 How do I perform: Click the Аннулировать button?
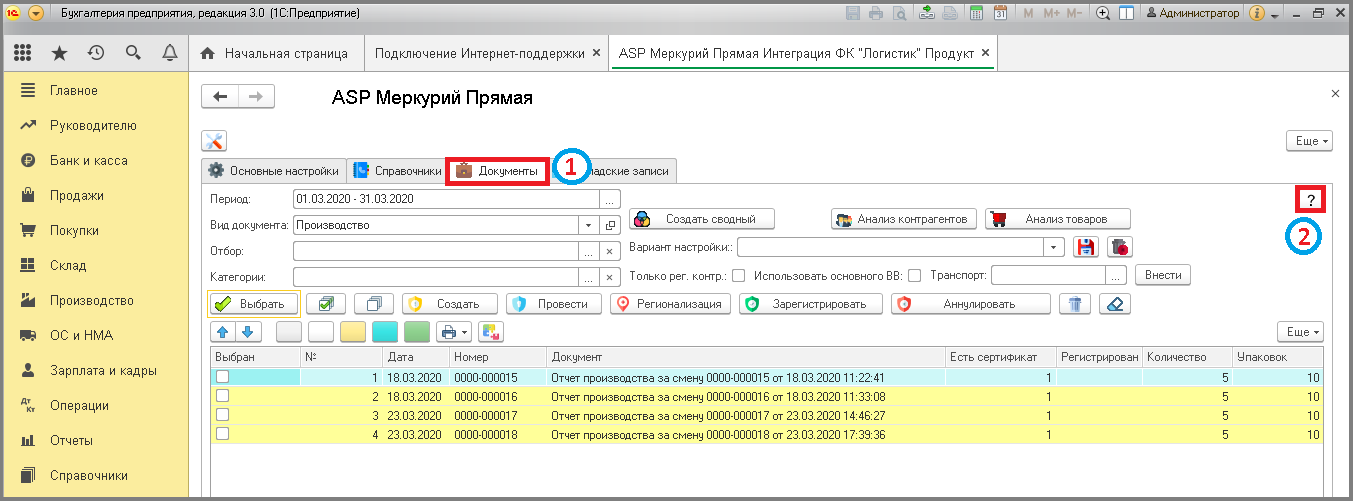pyautogui.click(x=970, y=304)
